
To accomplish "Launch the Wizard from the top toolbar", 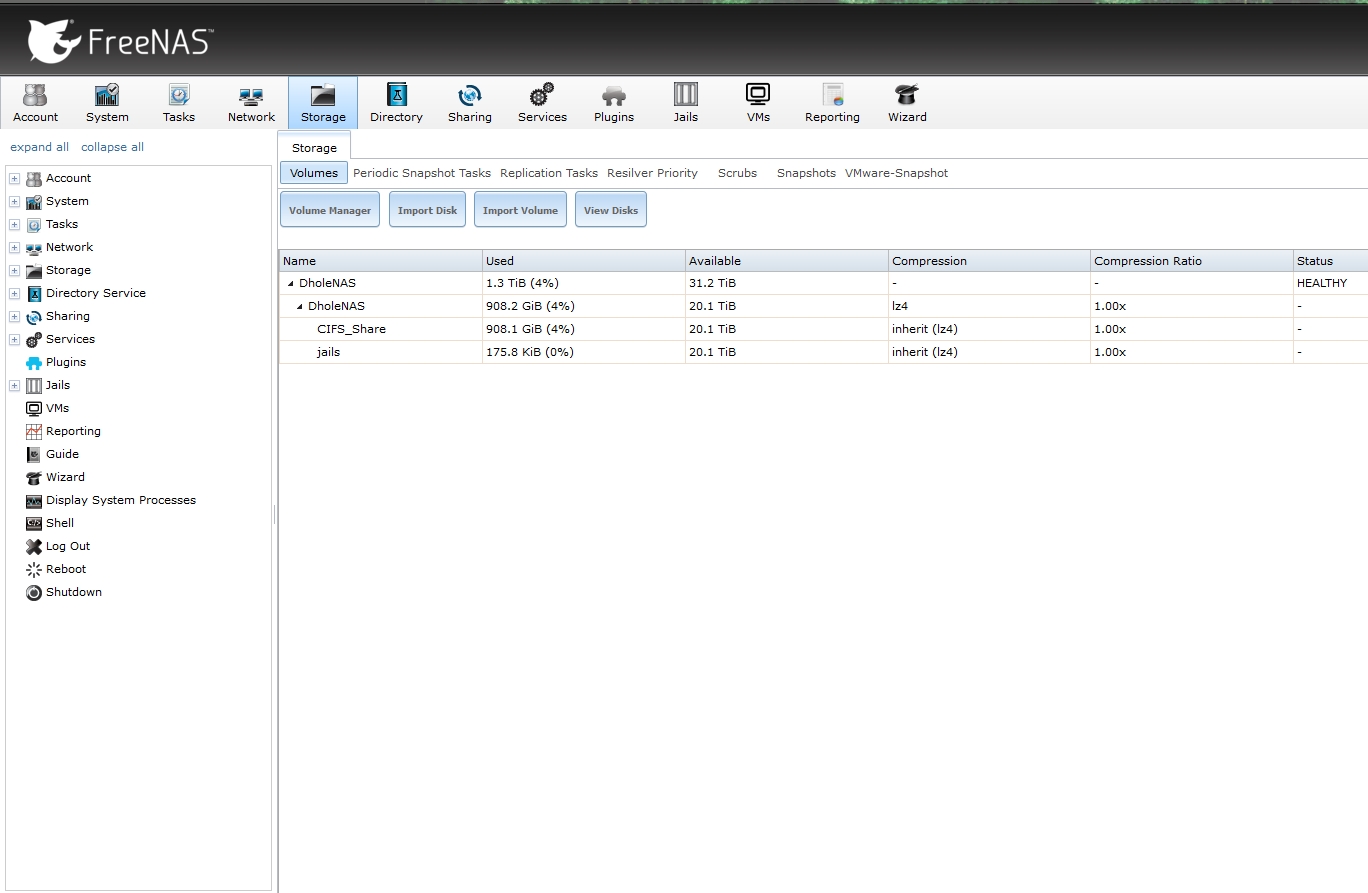I will pyautogui.click(x=907, y=103).
